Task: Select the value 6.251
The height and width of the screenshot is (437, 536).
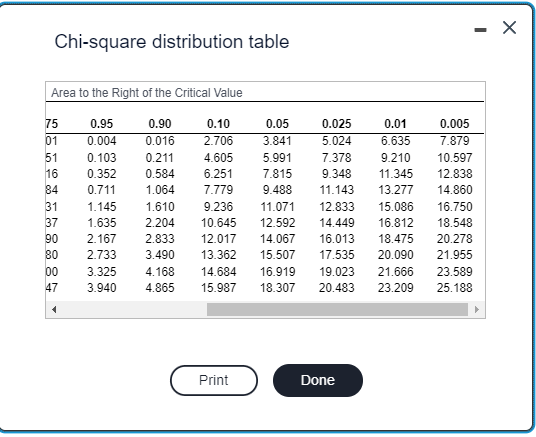Action: (218, 174)
